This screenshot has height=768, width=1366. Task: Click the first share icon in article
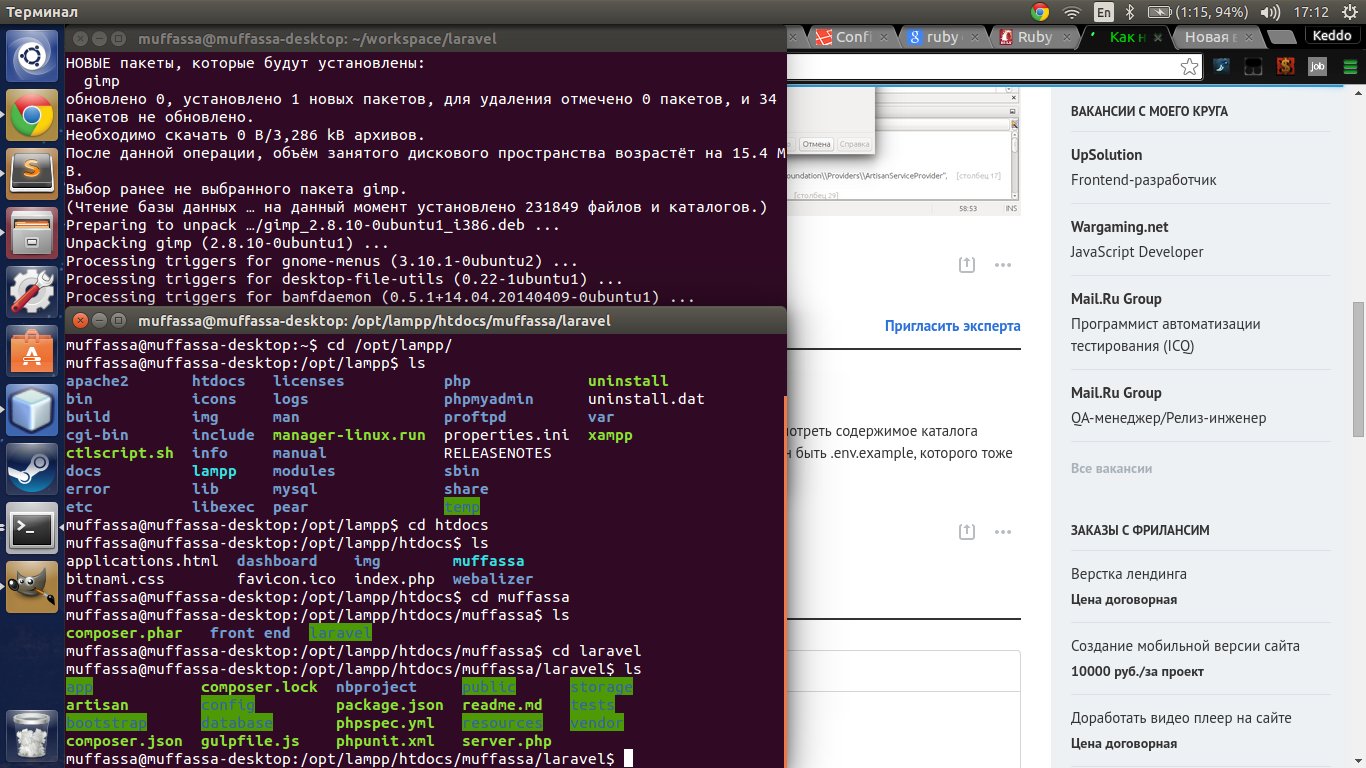pos(966,265)
